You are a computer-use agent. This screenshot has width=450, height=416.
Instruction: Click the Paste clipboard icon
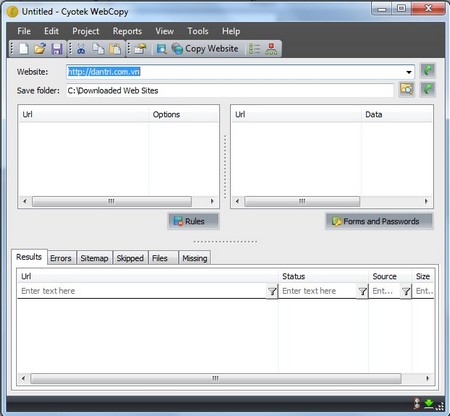tap(115, 49)
